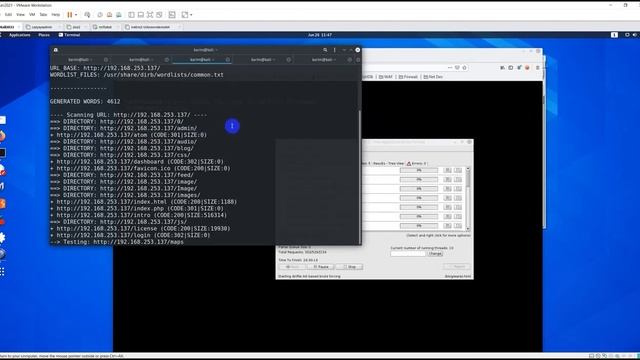Viewport: 640px width, 360px height.
Task: Click the WORDLIST_FILES common.txt line in terminal
Action: coord(137,75)
